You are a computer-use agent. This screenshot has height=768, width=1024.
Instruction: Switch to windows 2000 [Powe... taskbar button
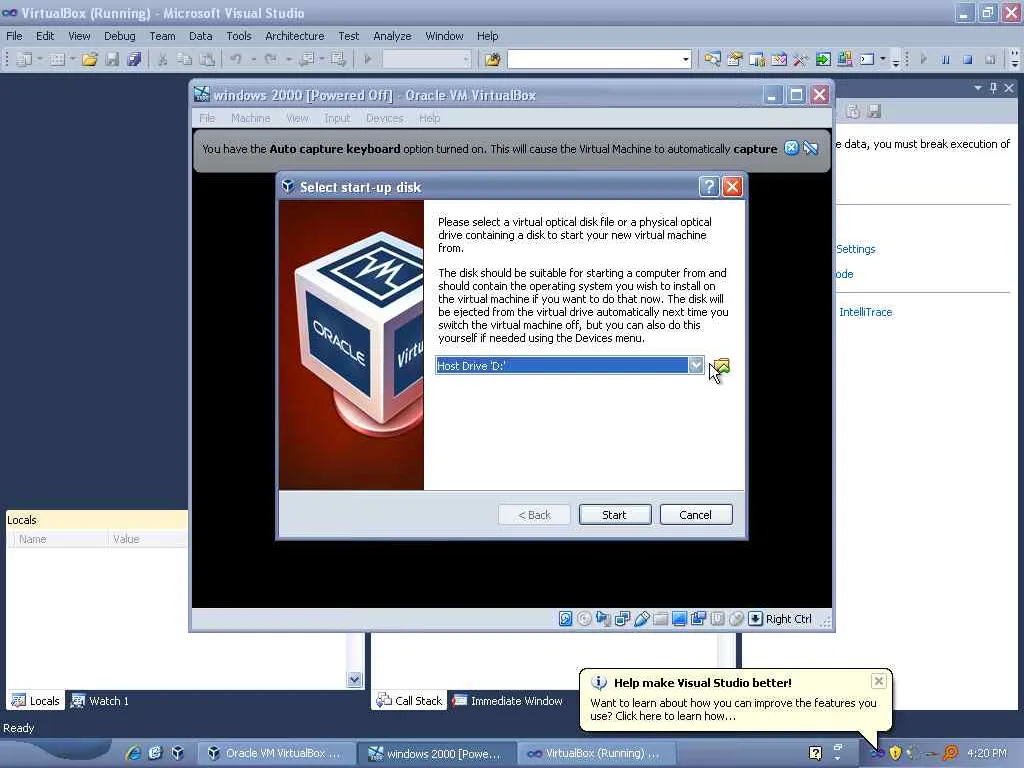pos(438,753)
